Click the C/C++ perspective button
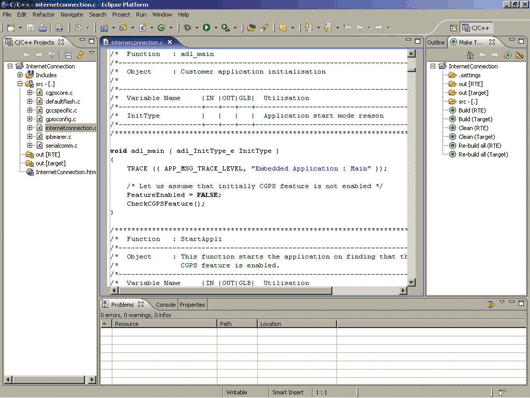 tap(476, 28)
